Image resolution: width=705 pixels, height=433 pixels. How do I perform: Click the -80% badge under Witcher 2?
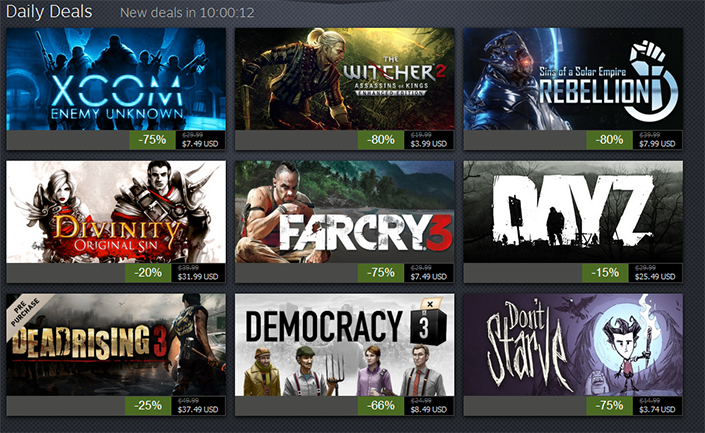click(380, 140)
